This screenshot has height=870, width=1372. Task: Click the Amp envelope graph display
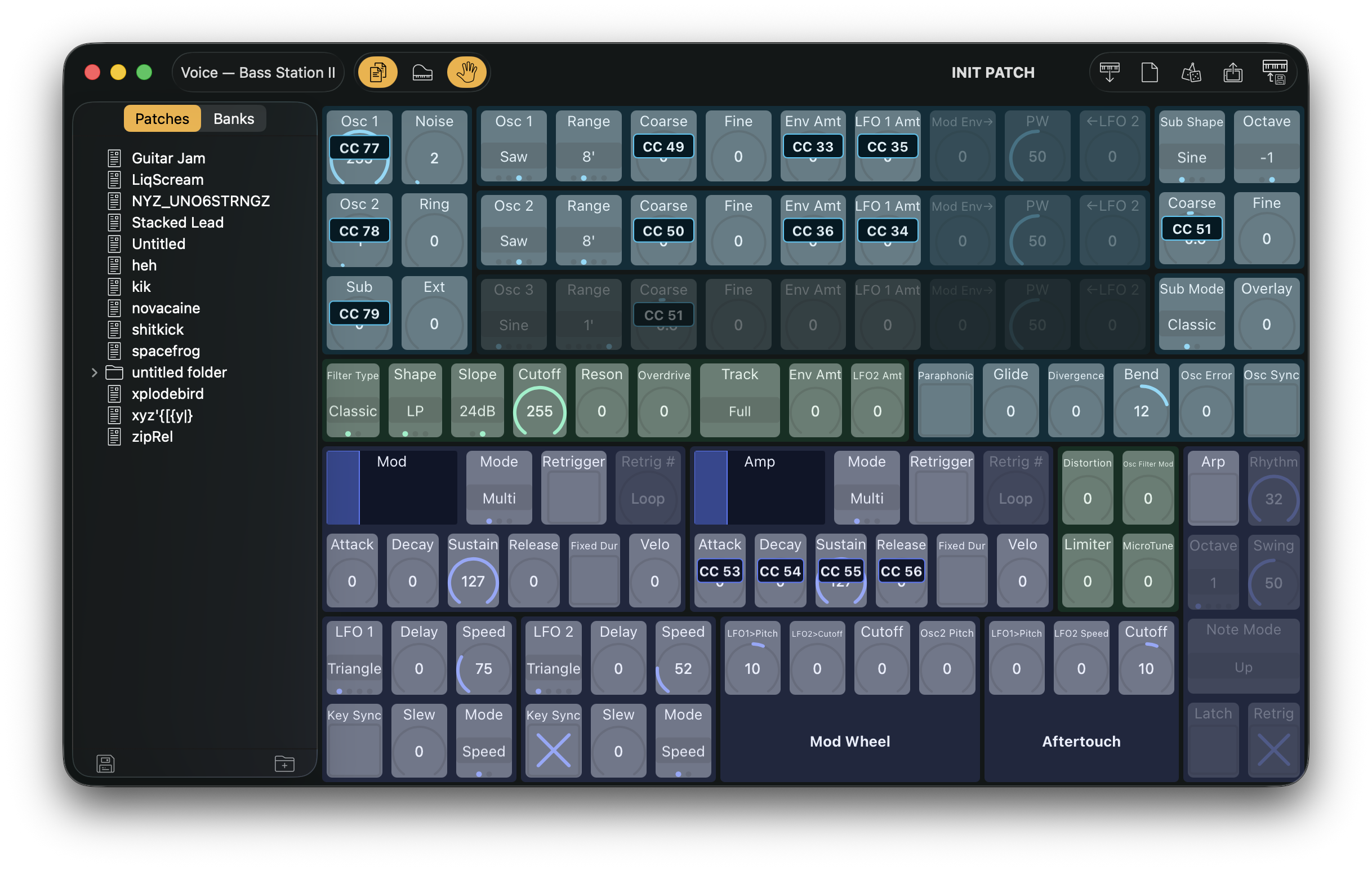click(x=759, y=487)
